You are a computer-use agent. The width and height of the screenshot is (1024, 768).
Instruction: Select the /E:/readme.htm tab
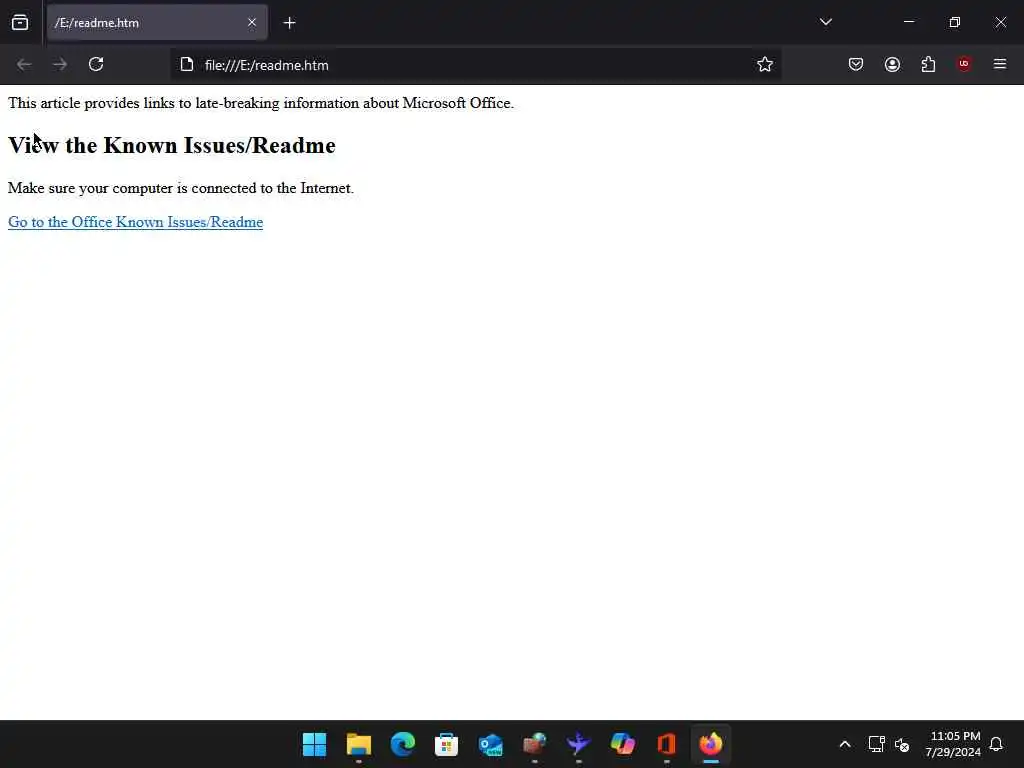157,23
